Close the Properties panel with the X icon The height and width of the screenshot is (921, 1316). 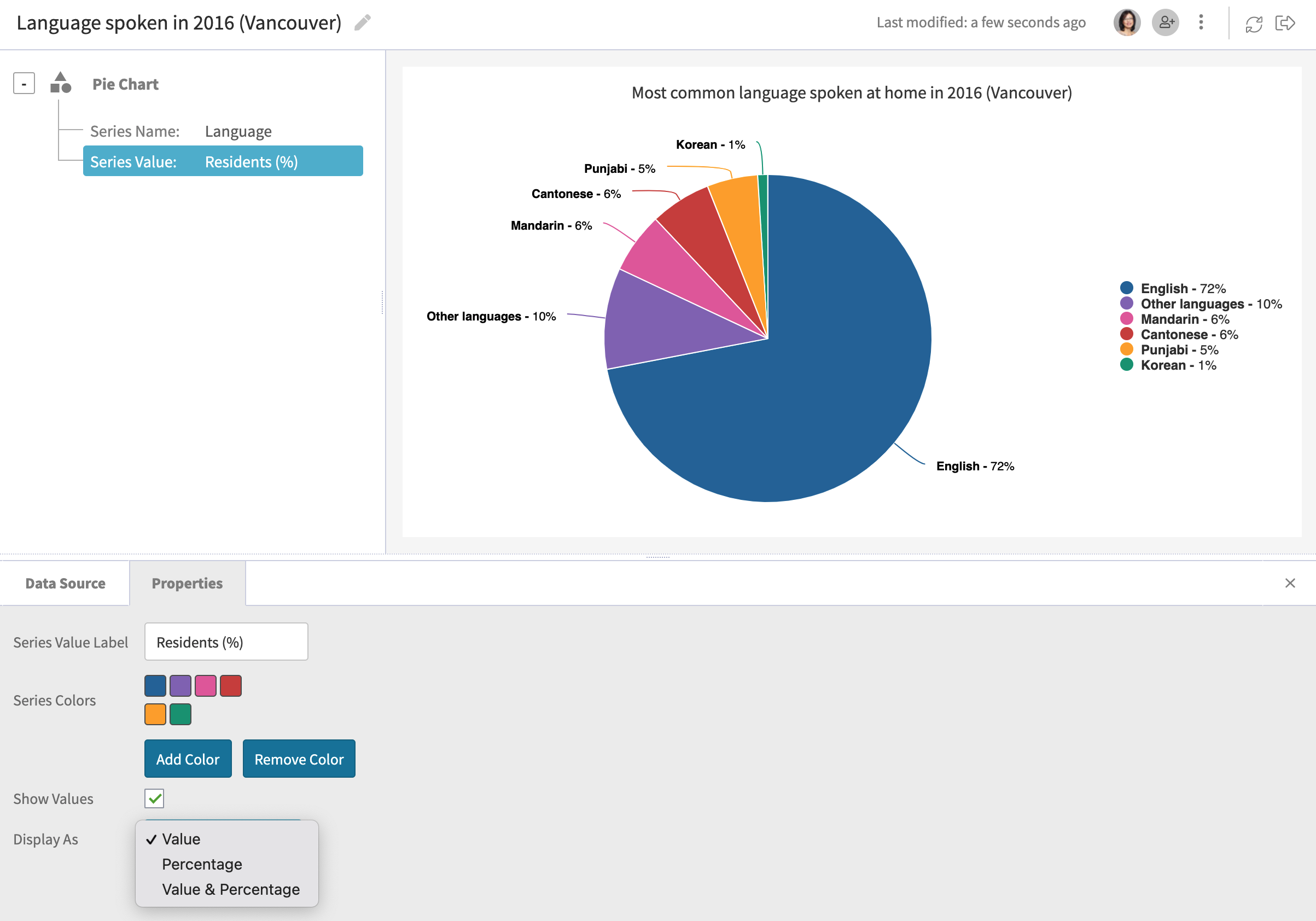point(1290,583)
